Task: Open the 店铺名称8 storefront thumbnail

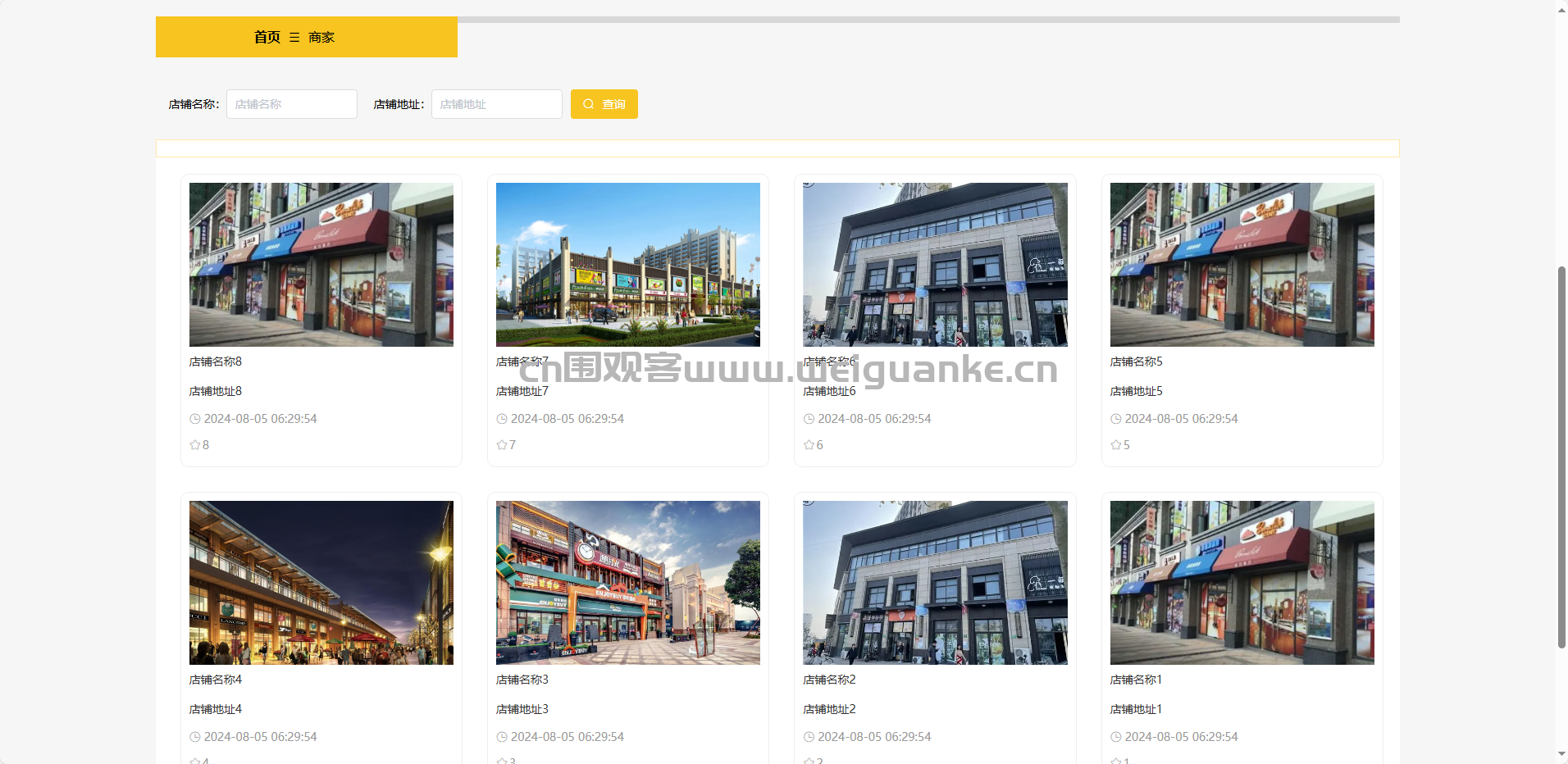Action: pos(321,265)
